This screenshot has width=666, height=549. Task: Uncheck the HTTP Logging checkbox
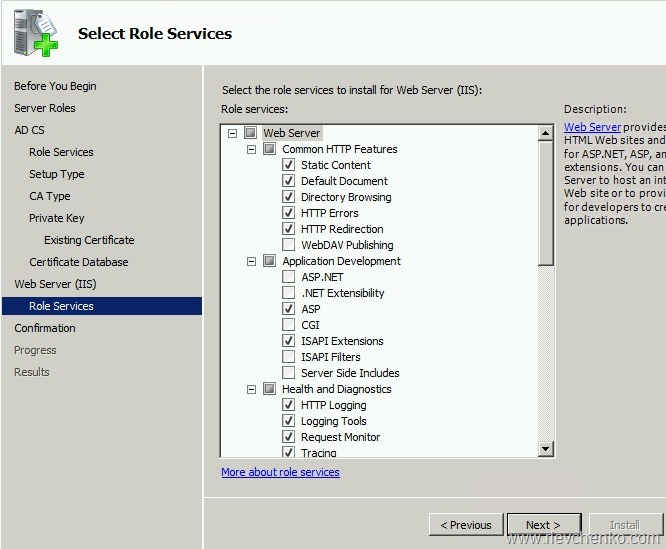pyautogui.click(x=289, y=405)
